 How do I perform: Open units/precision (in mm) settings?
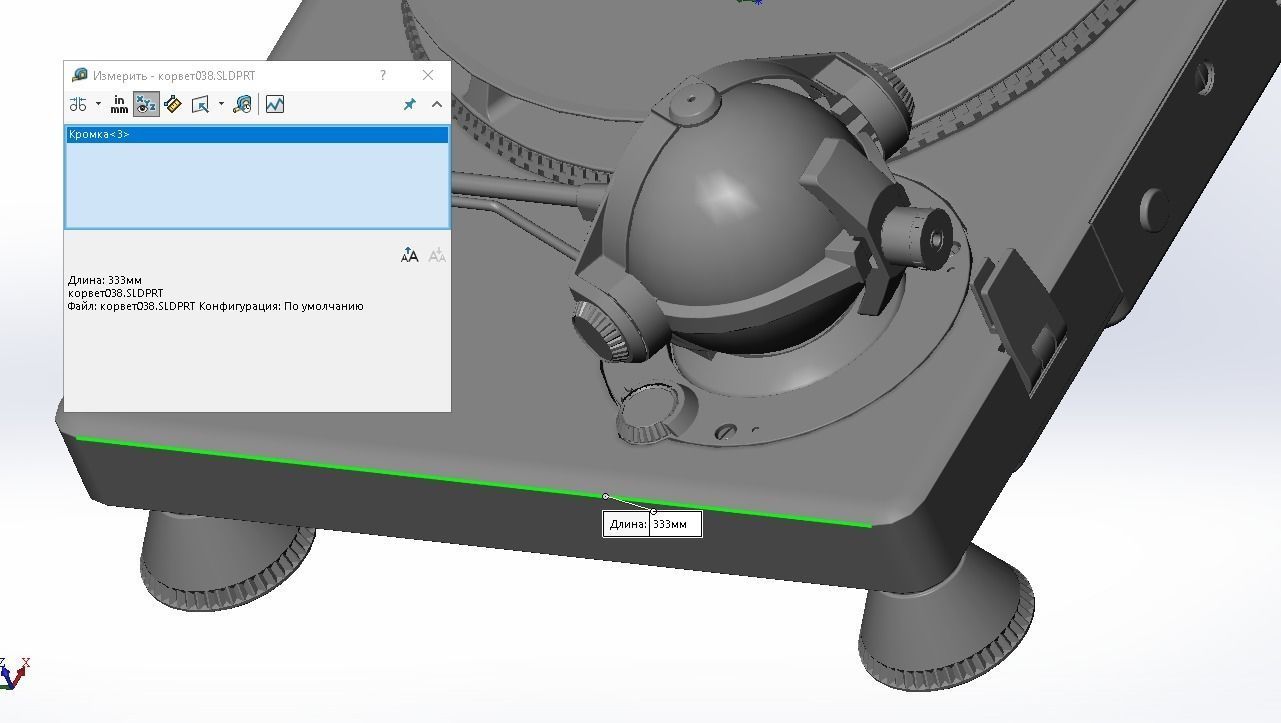coord(120,104)
